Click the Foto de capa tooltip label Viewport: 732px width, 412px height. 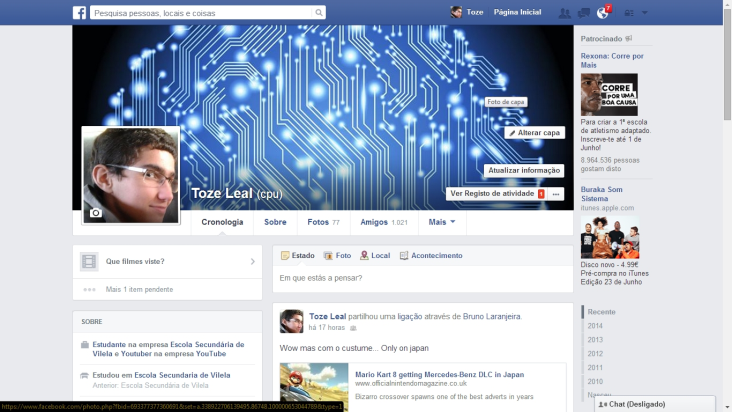506,102
